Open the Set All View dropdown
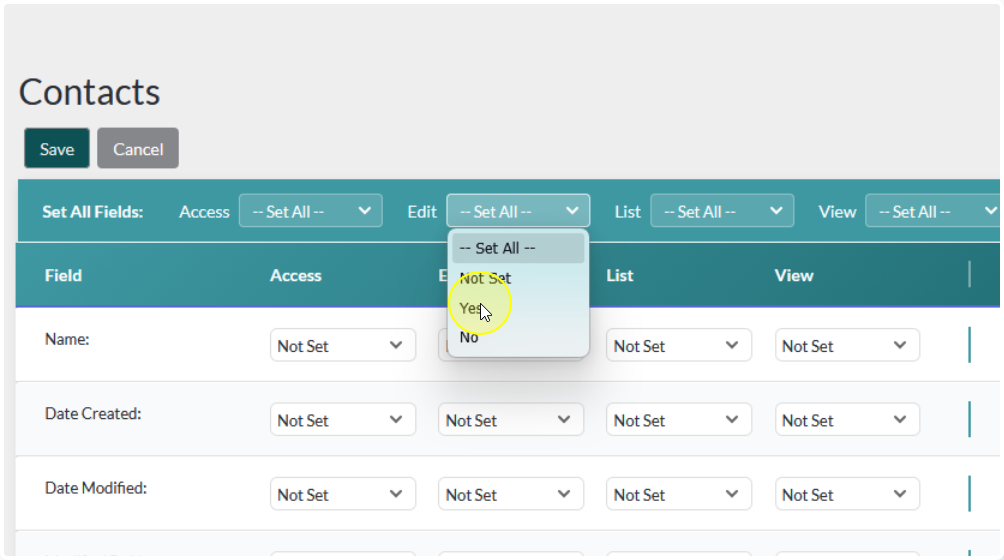1004x560 pixels. pos(934,211)
